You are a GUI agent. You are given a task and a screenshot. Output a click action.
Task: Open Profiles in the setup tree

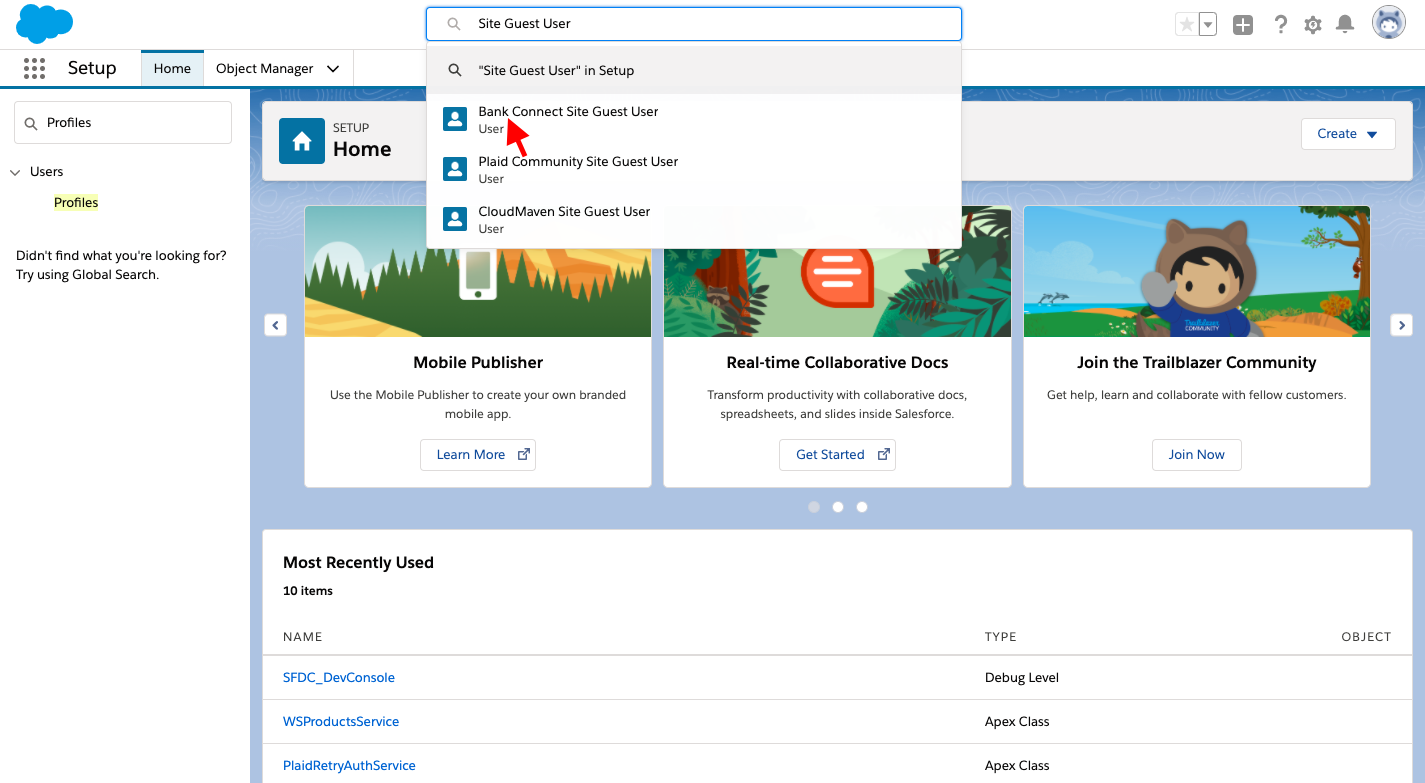76,202
